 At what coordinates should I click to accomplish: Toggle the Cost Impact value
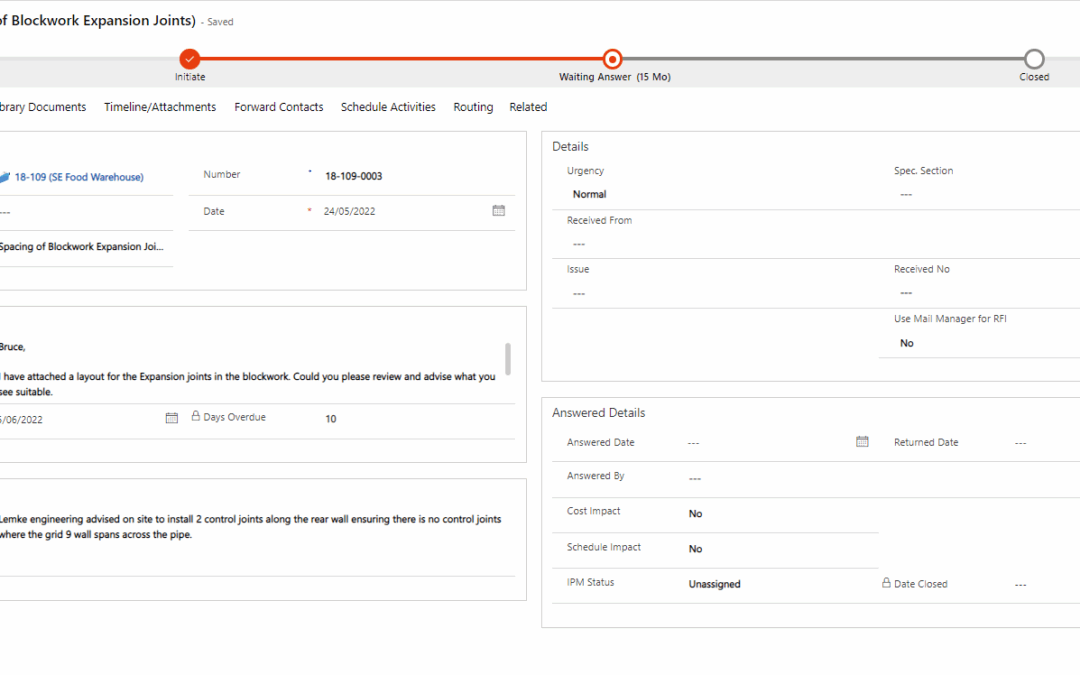[x=695, y=513]
